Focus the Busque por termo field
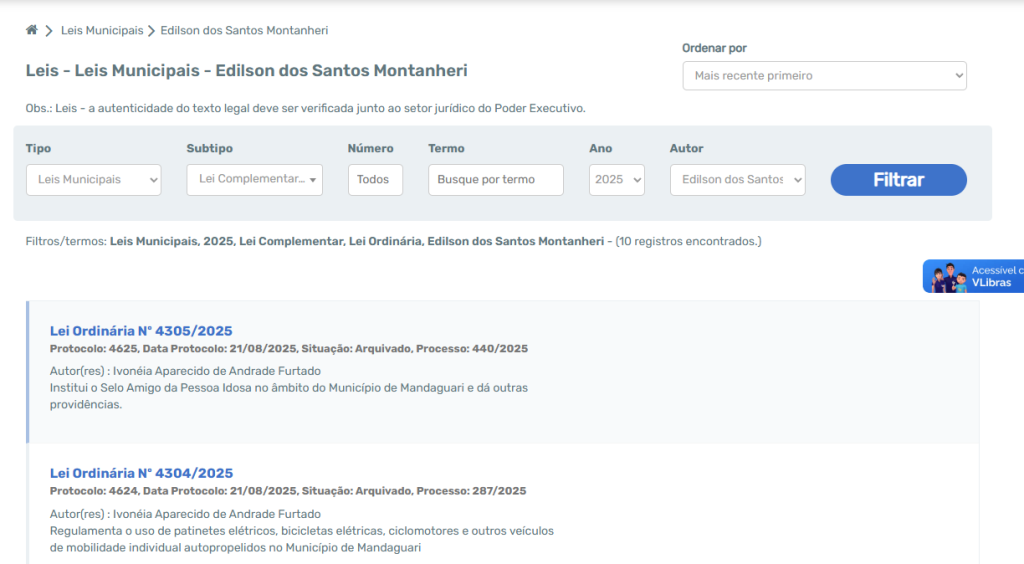Image resolution: width=1024 pixels, height=564 pixels. tap(495, 180)
